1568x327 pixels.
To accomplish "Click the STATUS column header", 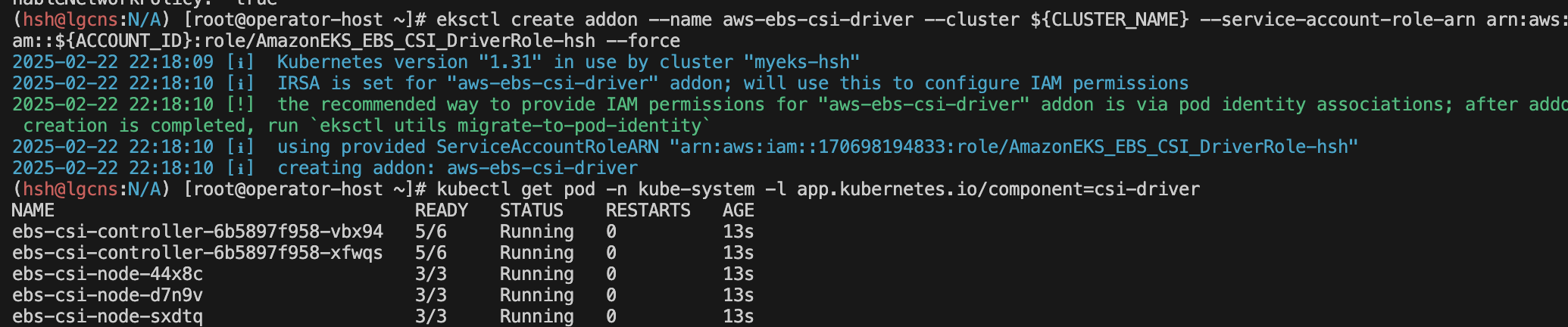I will tap(532, 210).
